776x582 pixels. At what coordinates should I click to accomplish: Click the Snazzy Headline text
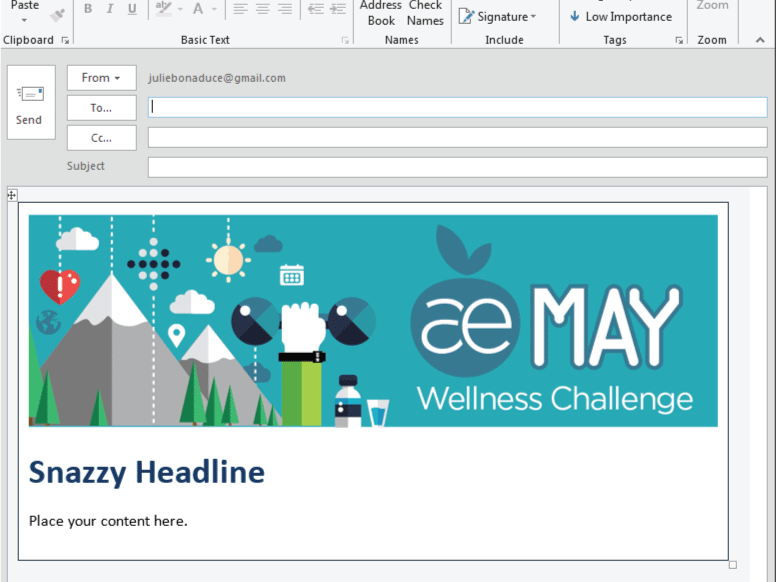click(x=146, y=472)
